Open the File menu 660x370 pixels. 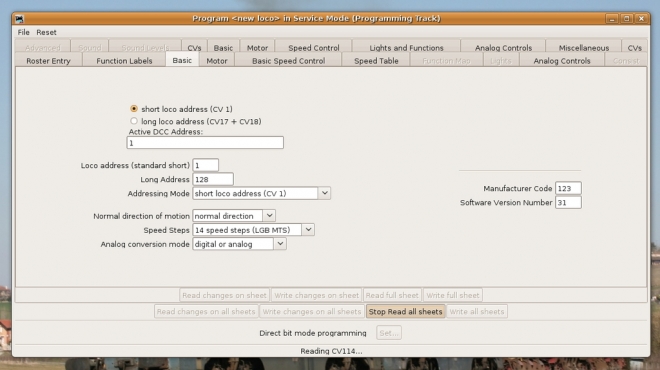(x=24, y=32)
